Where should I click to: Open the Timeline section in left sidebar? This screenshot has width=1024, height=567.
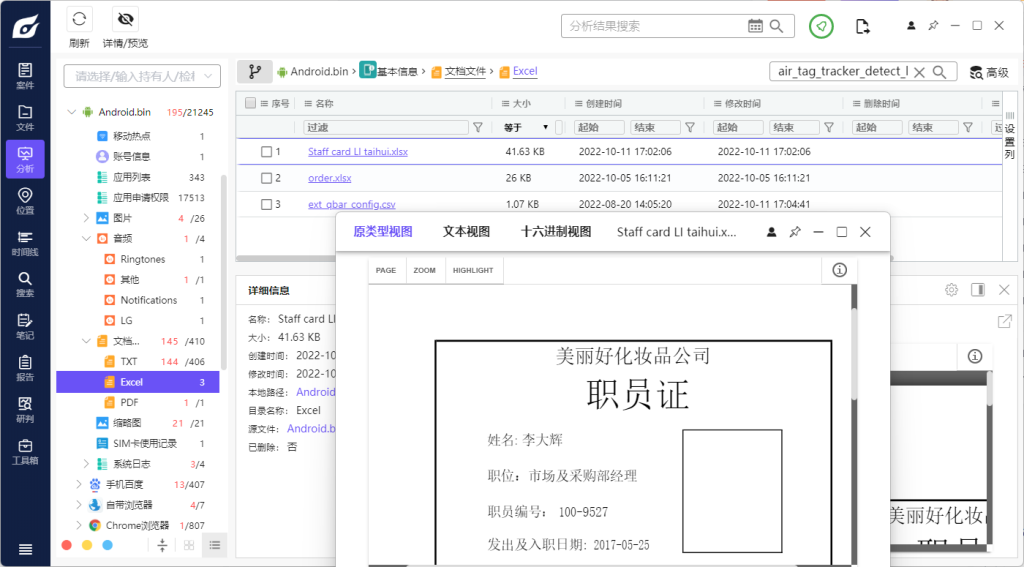(x=25, y=243)
